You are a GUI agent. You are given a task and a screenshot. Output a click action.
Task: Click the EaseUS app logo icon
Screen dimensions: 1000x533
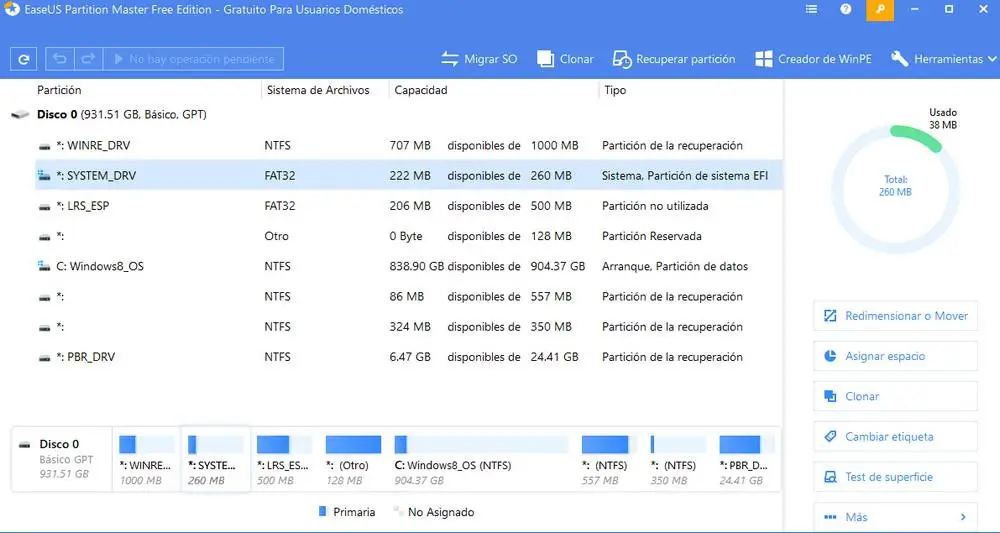point(11,10)
